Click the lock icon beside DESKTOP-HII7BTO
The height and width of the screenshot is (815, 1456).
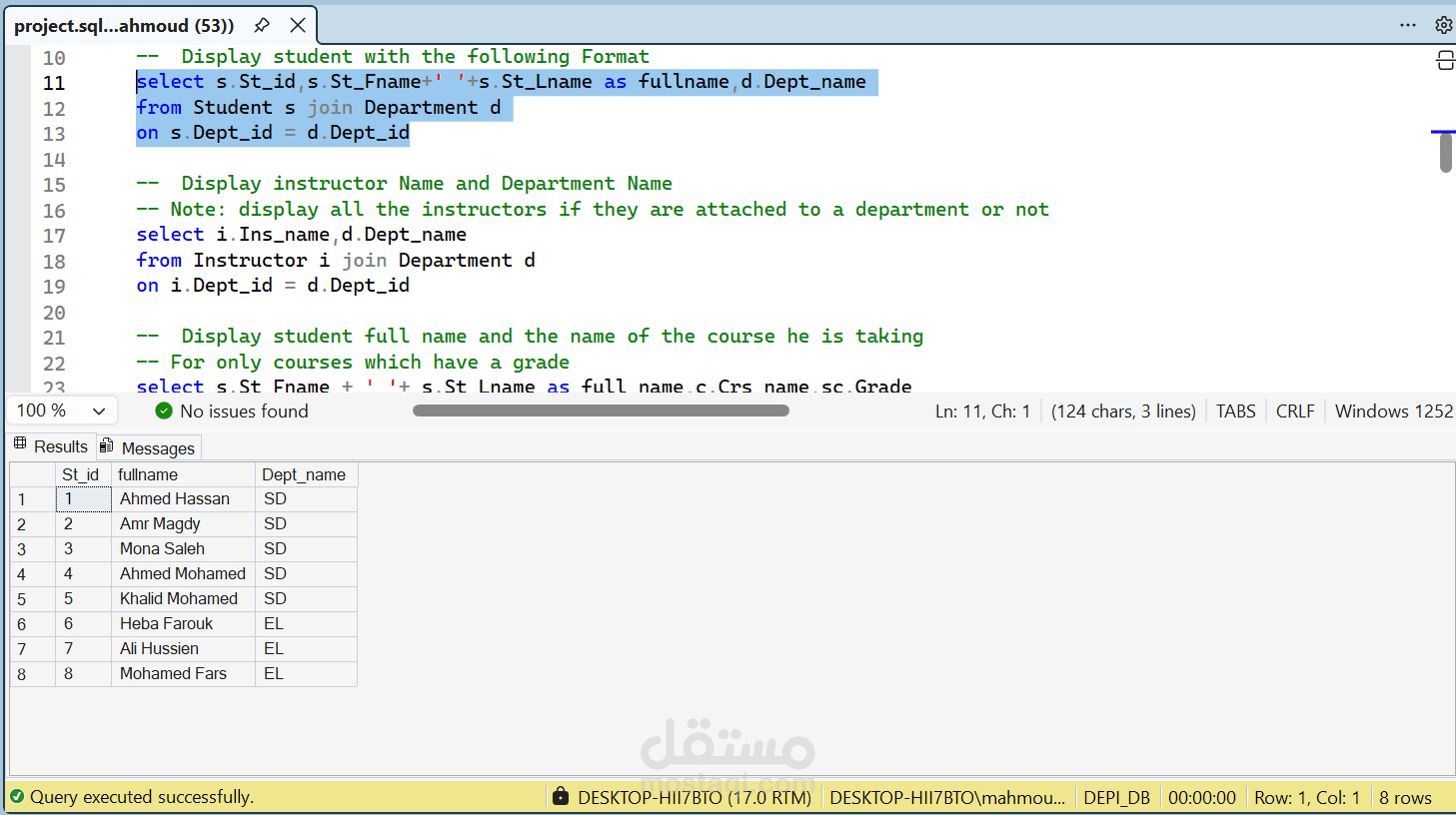point(559,797)
